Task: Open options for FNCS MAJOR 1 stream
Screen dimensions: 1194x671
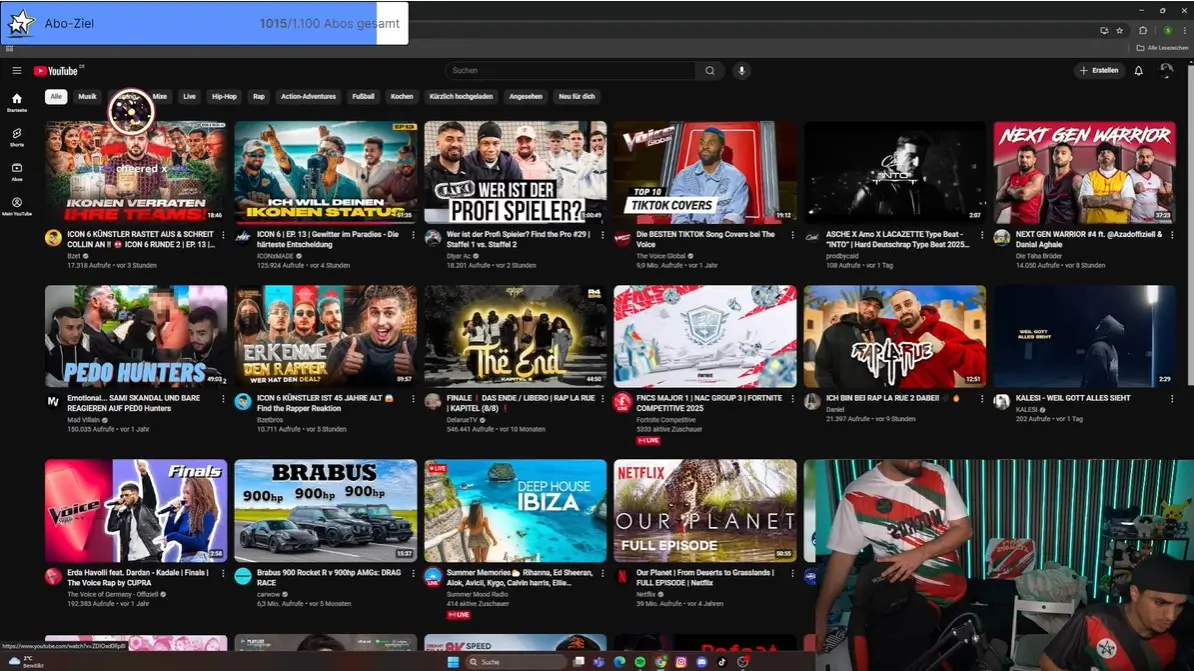Action: point(793,399)
